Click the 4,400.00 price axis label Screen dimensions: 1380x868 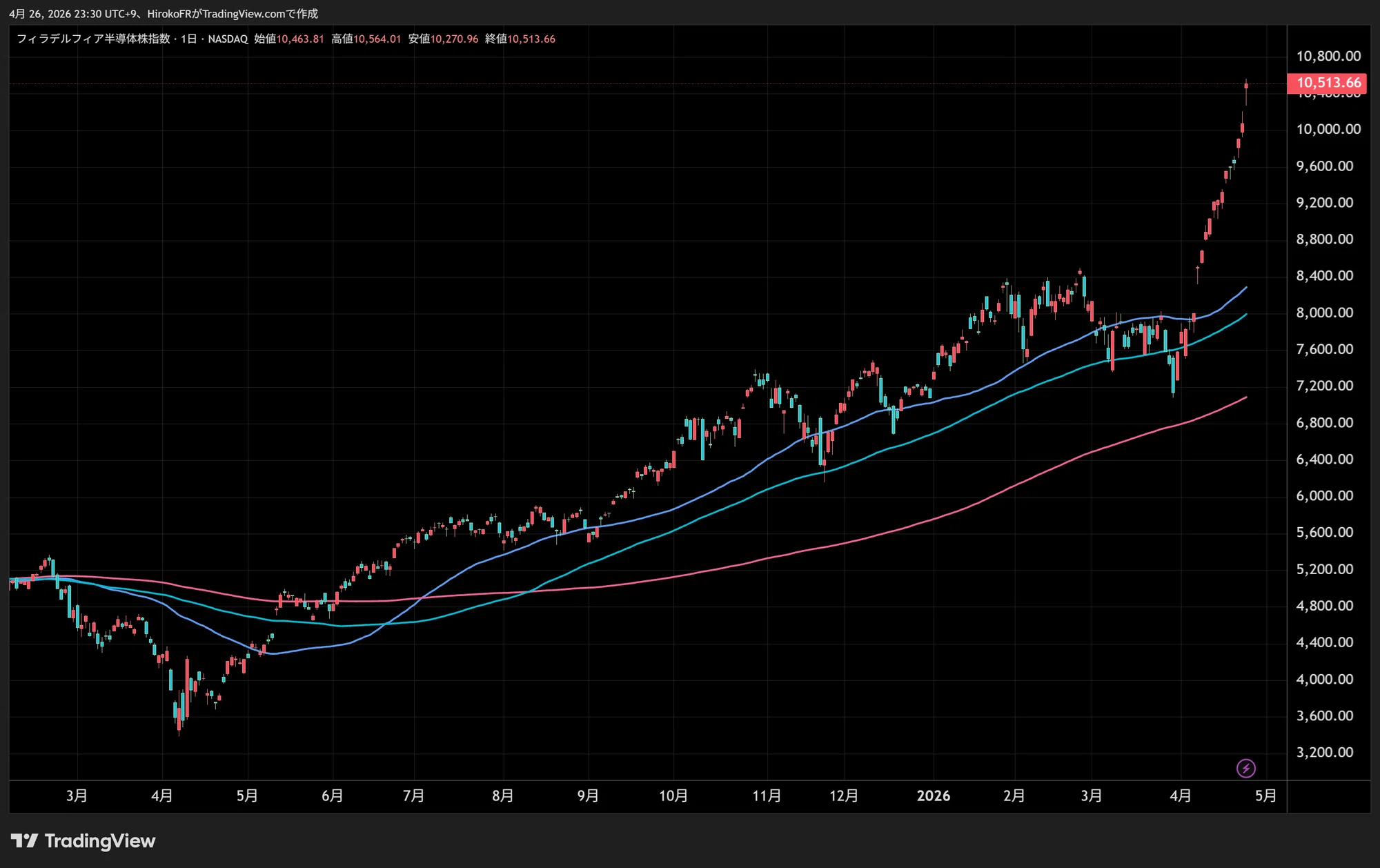[1325, 642]
